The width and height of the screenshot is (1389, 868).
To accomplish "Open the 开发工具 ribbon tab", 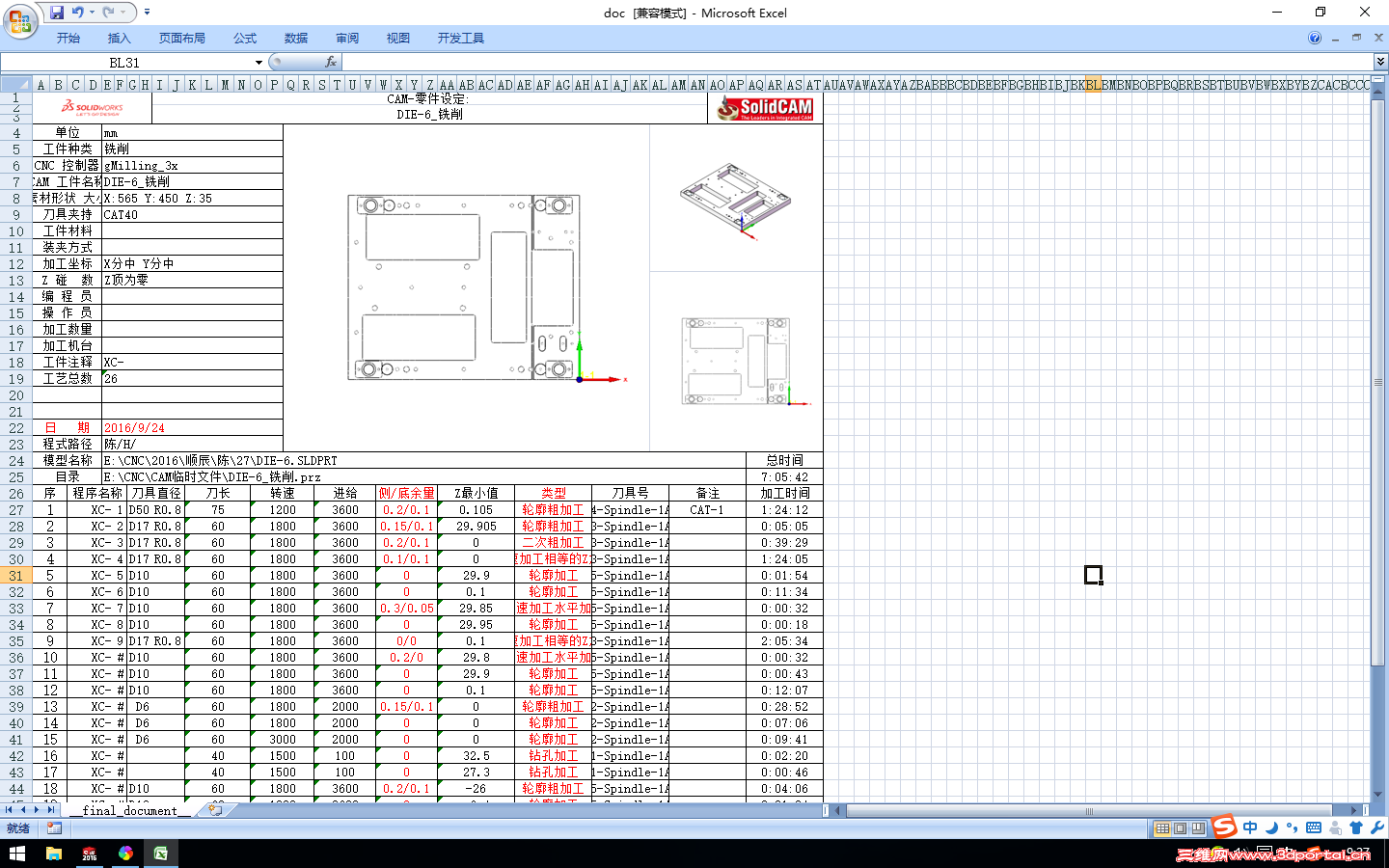I will coord(461,39).
